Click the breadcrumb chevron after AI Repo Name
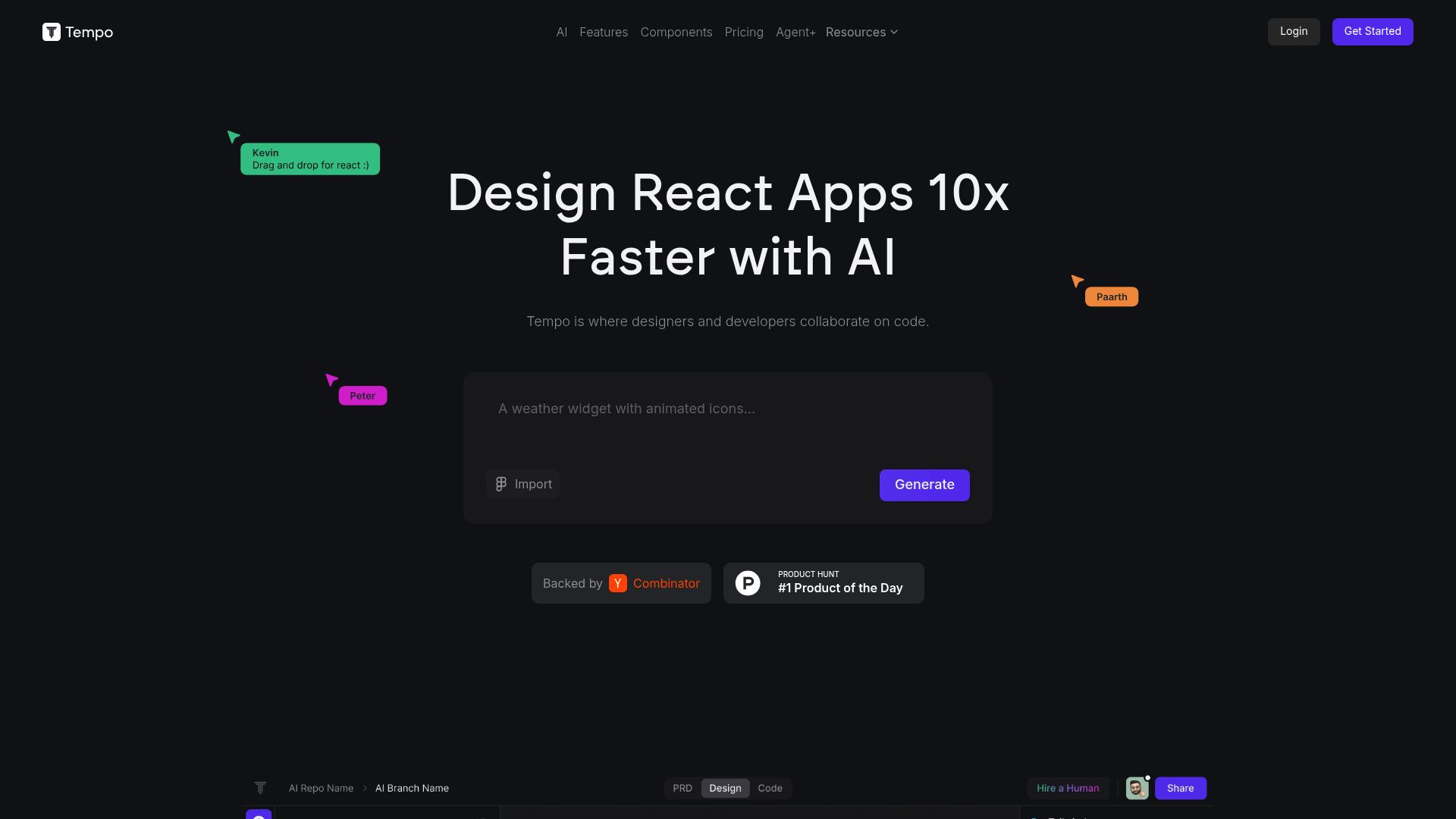This screenshot has width=1456, height=819. tap(366, 788)
